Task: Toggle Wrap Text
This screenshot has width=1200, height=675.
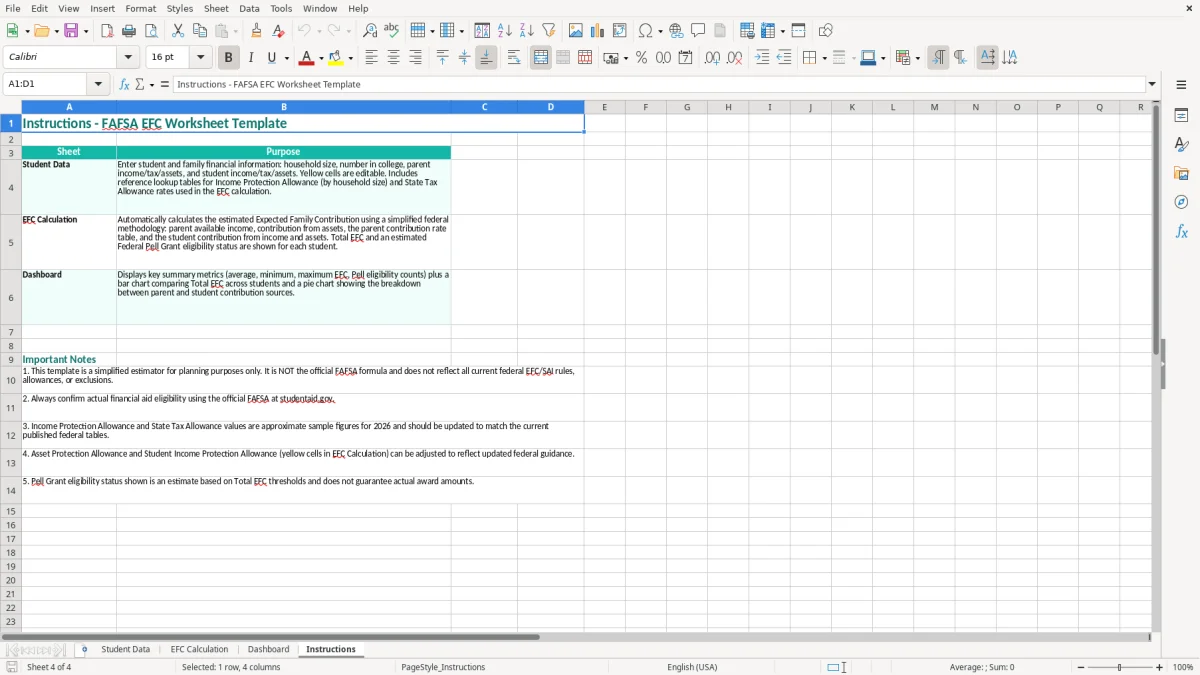Action: click(x=514, y=58)
